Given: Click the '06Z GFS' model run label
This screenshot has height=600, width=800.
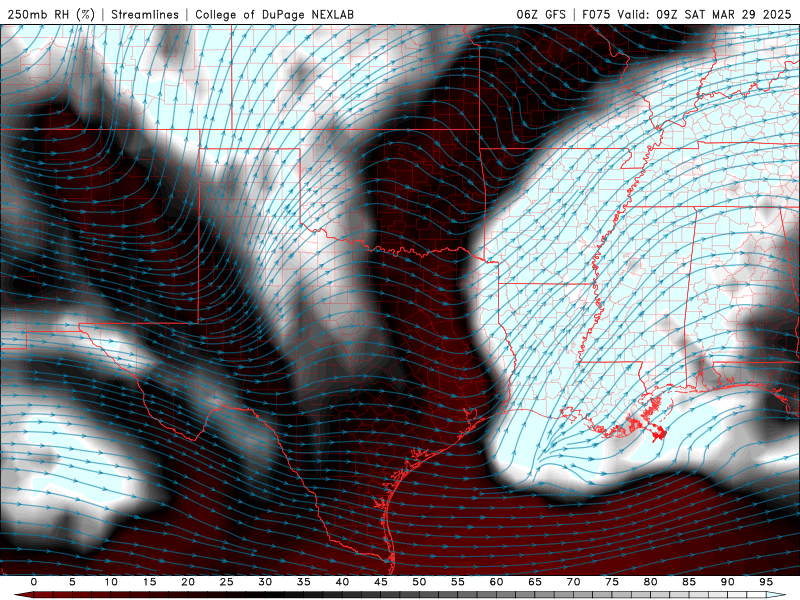Looking at the screenshot, I should (x=541, y=14).
